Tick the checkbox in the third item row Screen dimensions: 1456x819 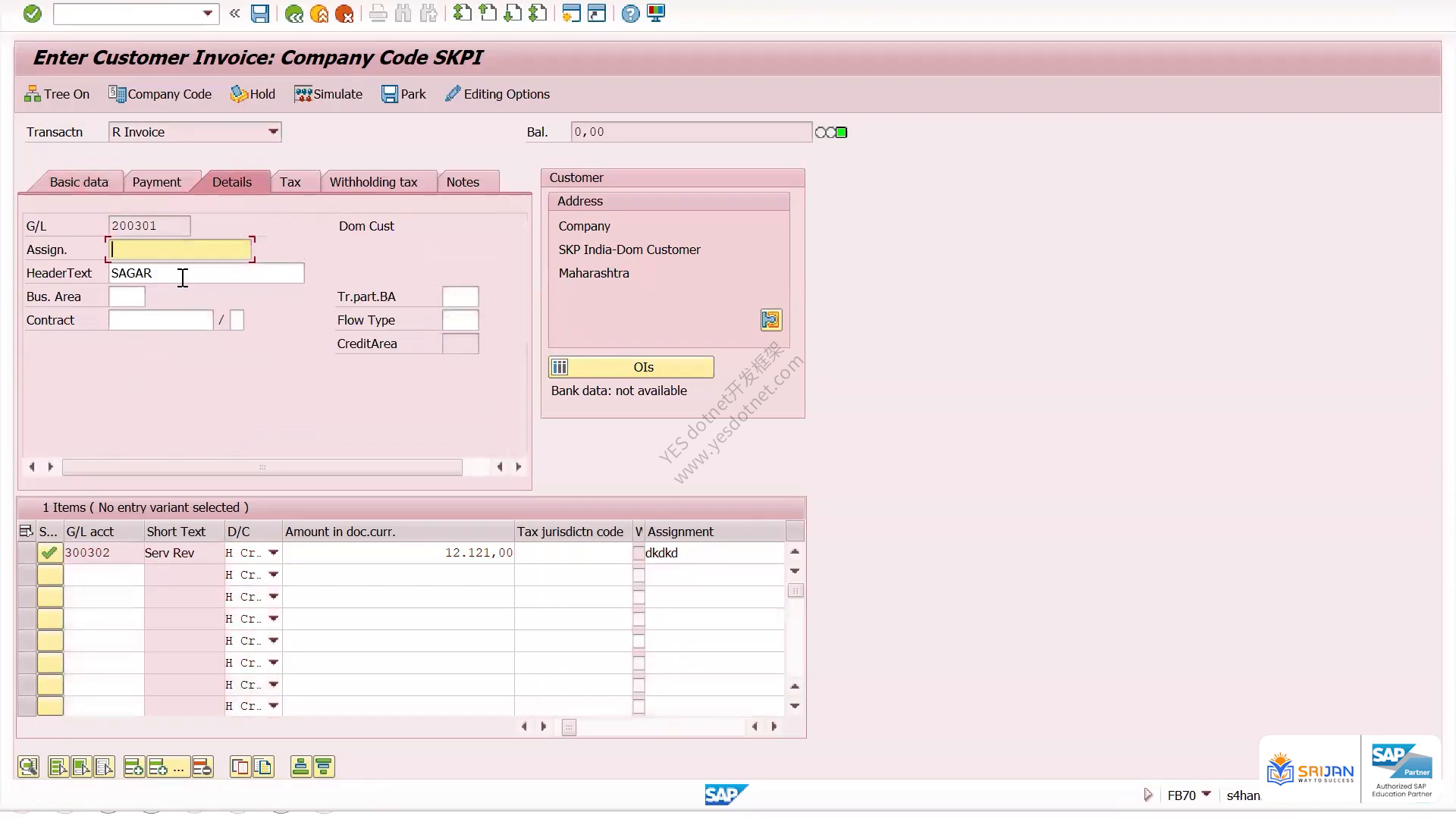pyautogui.click(x=639, y=598)
